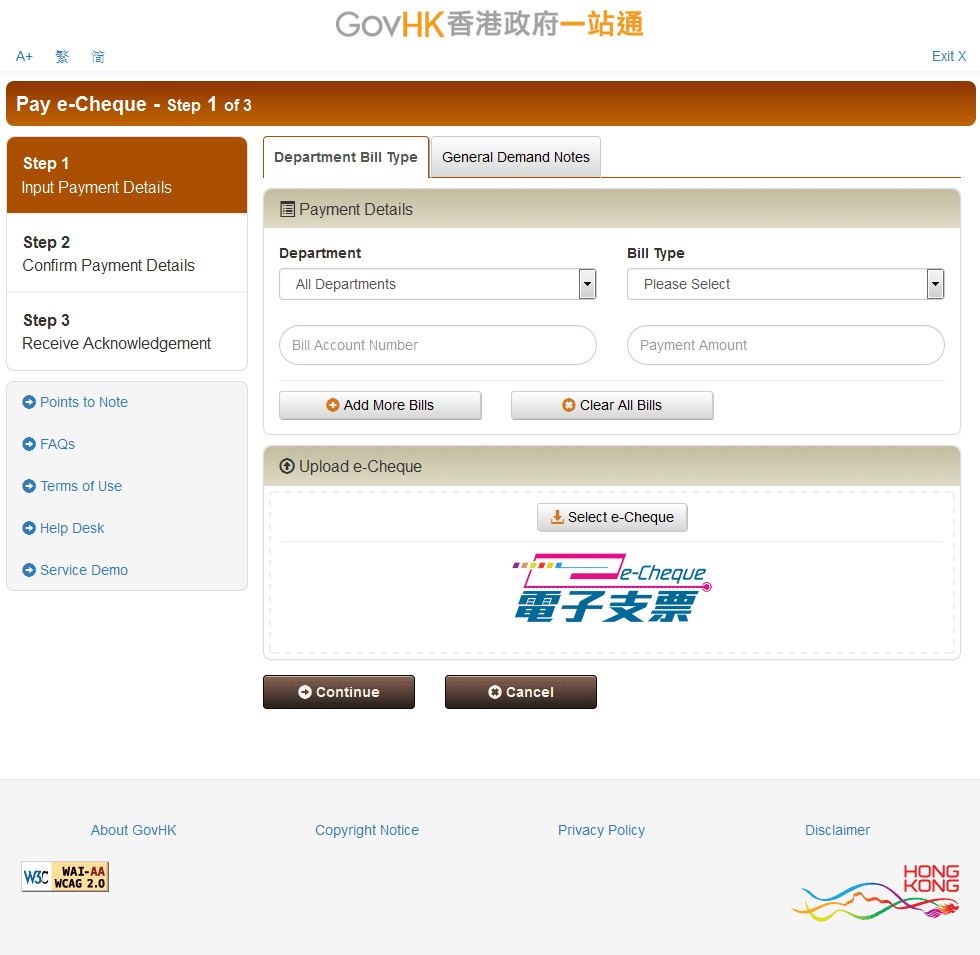Click the Hong Kong brand dragon logo
The image size is (980, 955).
tap(875, 892)
